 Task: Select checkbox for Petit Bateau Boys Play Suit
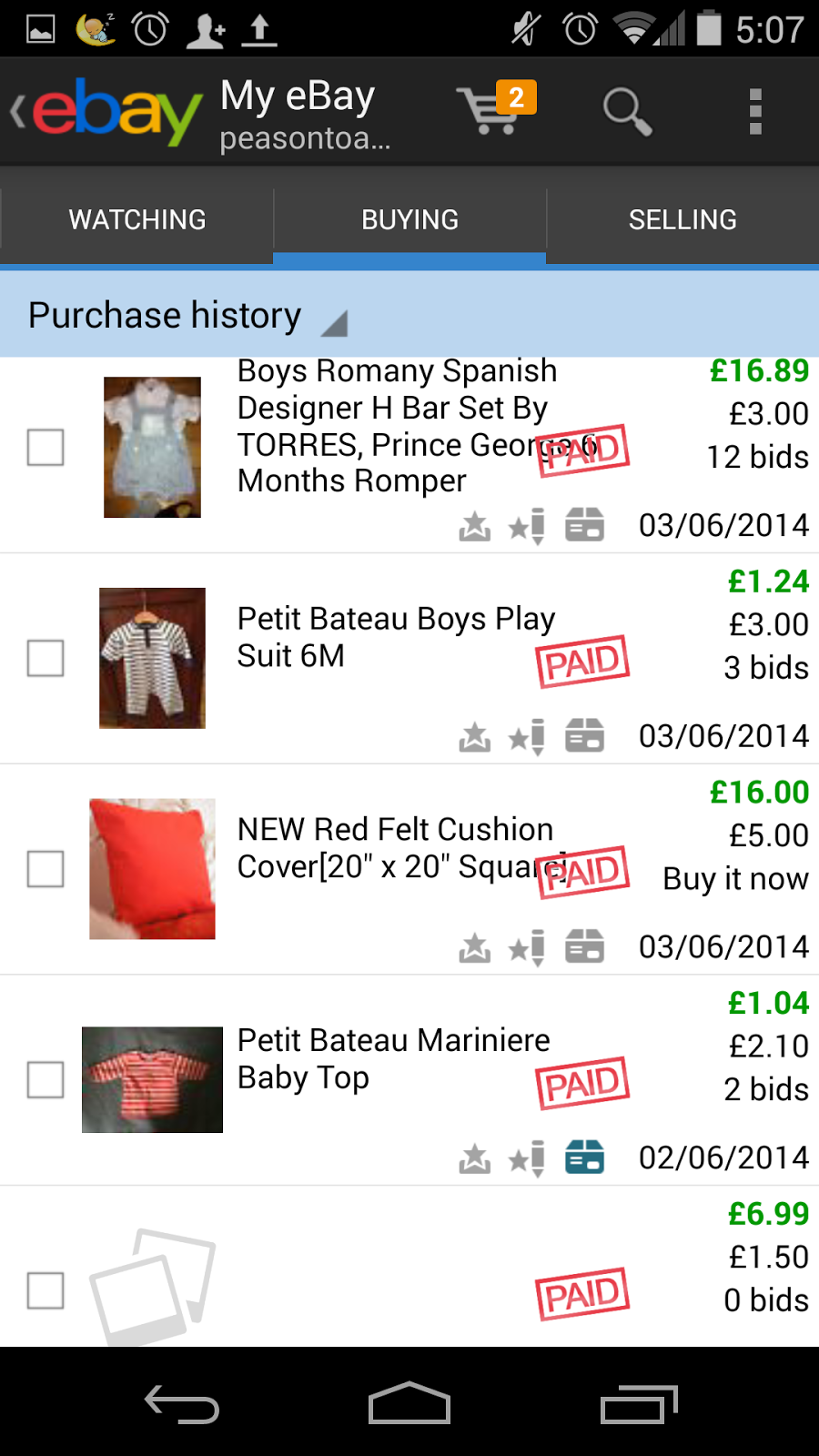pos(45,658)
